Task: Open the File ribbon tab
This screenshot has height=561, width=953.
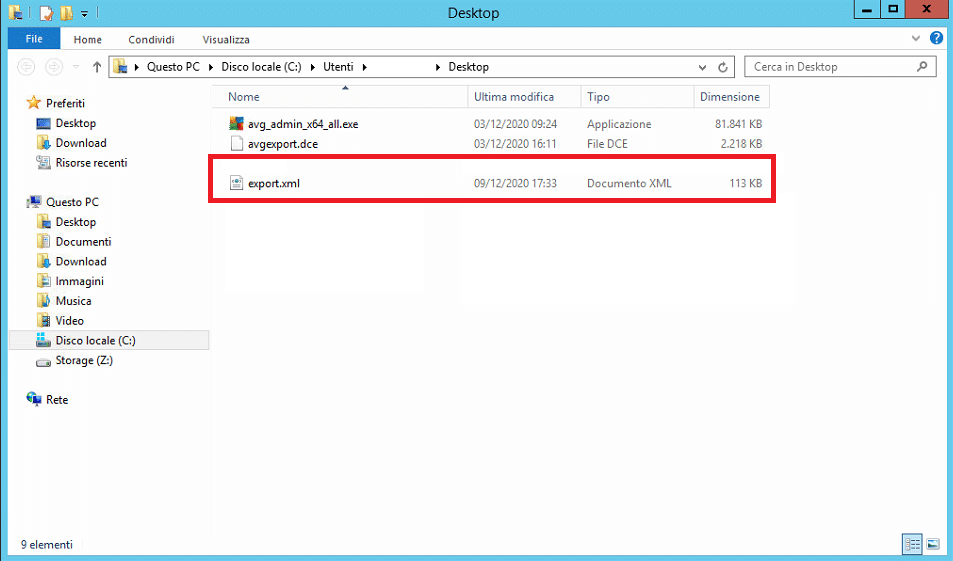Action: click(x=34, y=39)
